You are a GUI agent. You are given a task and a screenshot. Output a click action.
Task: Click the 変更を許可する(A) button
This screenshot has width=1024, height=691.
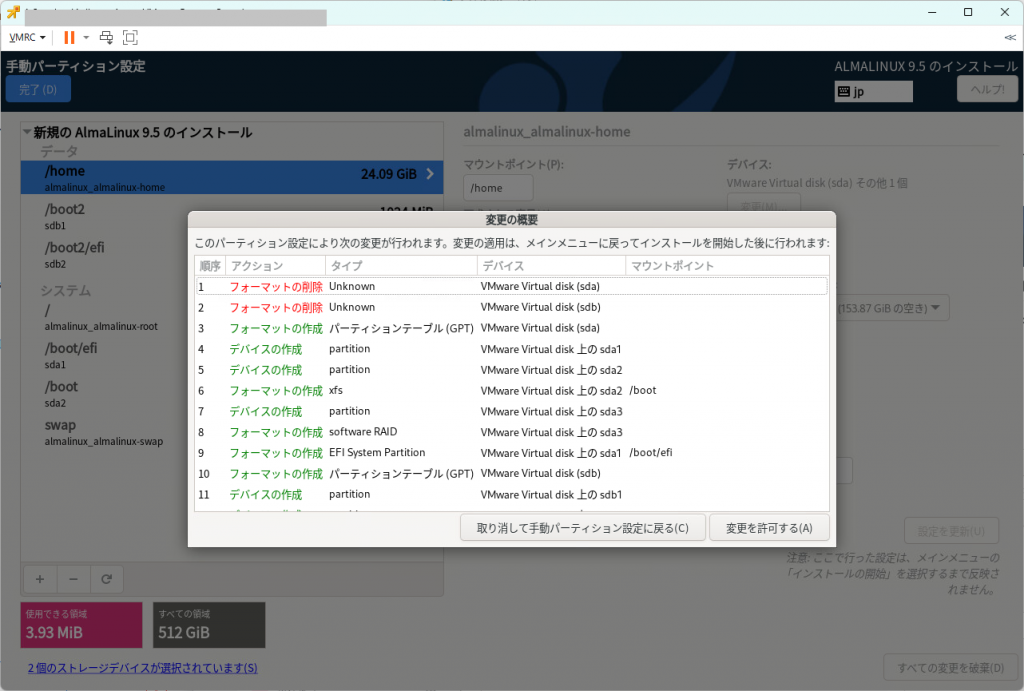click(769, 528)
